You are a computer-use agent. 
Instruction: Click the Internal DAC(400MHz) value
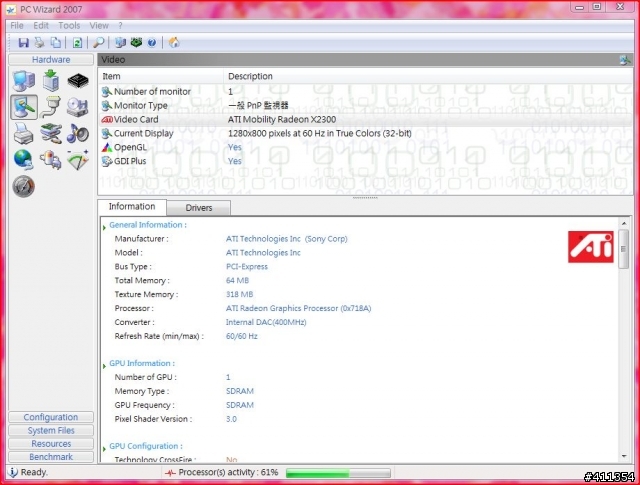[266, 322]
